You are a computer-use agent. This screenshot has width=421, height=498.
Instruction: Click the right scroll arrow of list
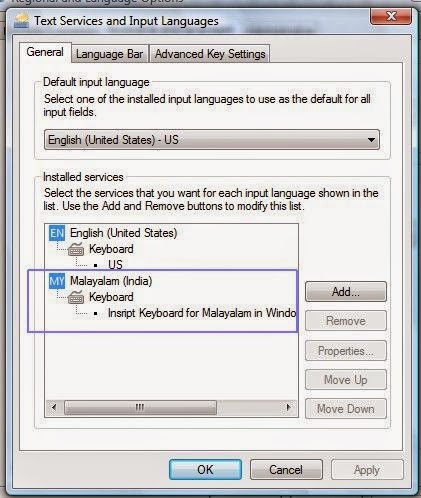coord(288,407)
